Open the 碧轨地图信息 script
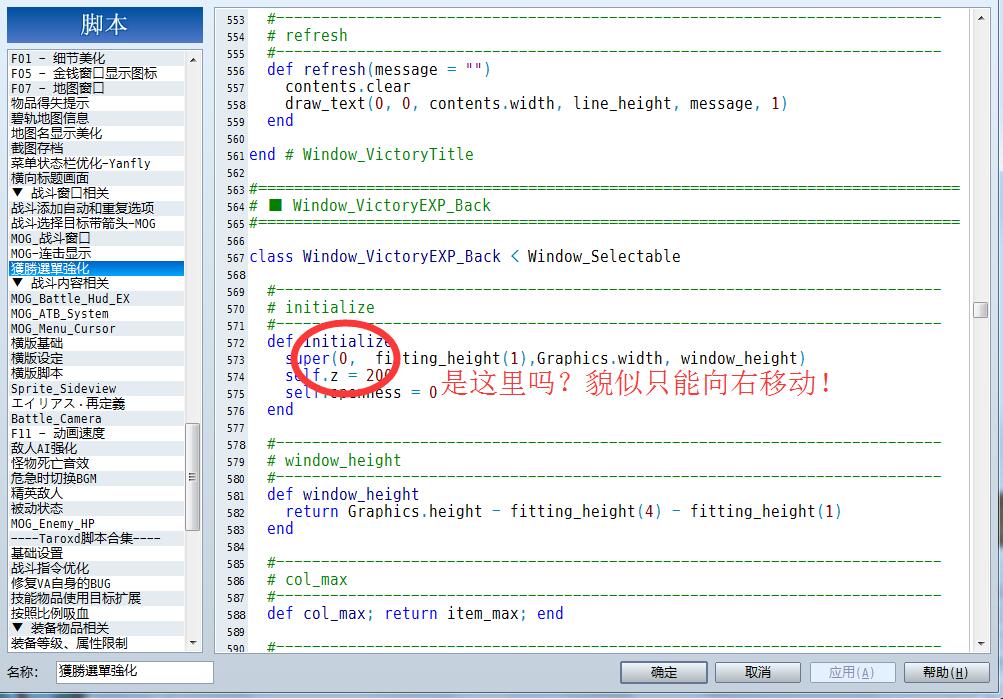This screenshot has height=699, width=1003. (x=97, y=118)
